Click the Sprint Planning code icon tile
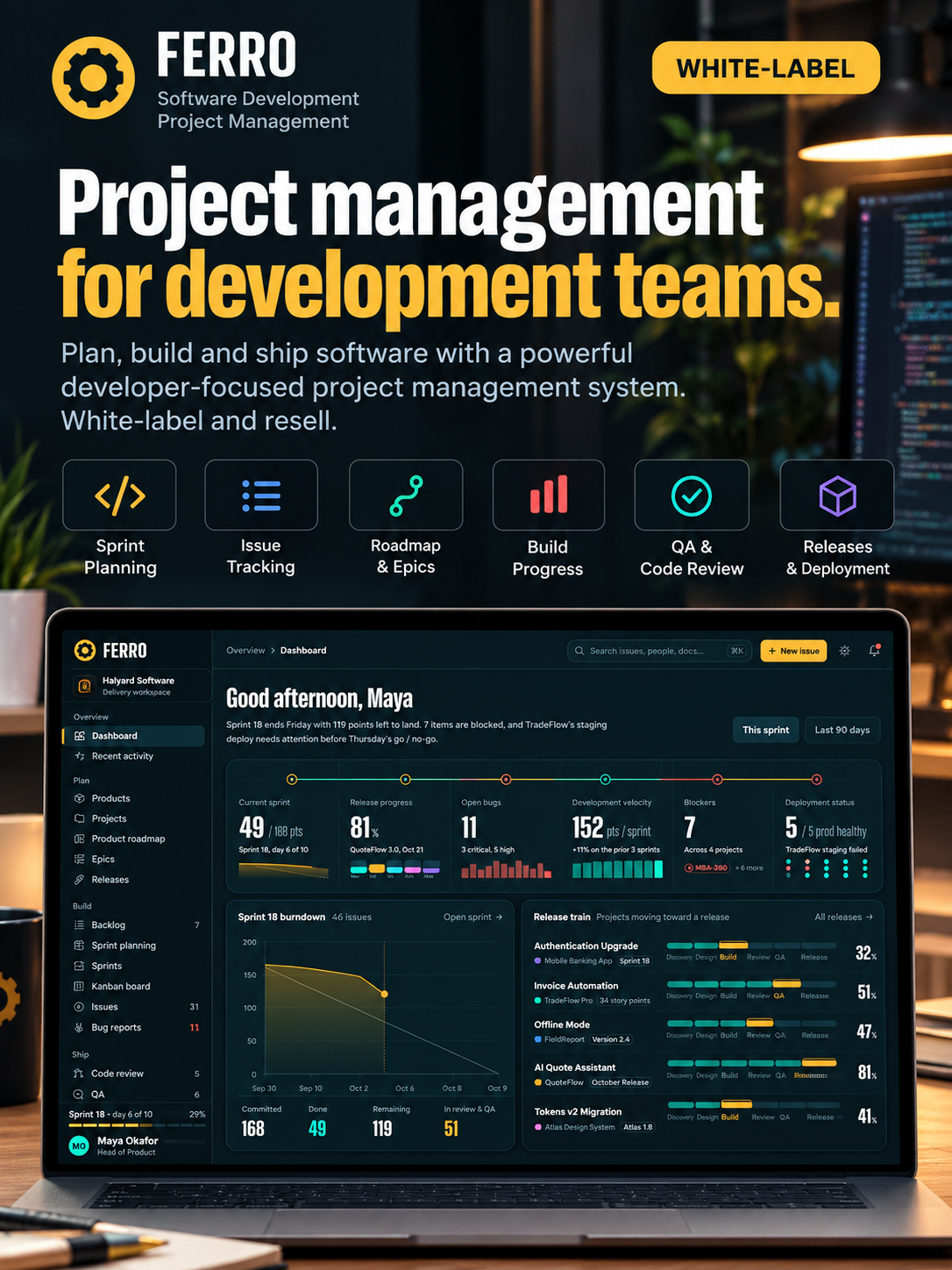 [x=119, y=496]
